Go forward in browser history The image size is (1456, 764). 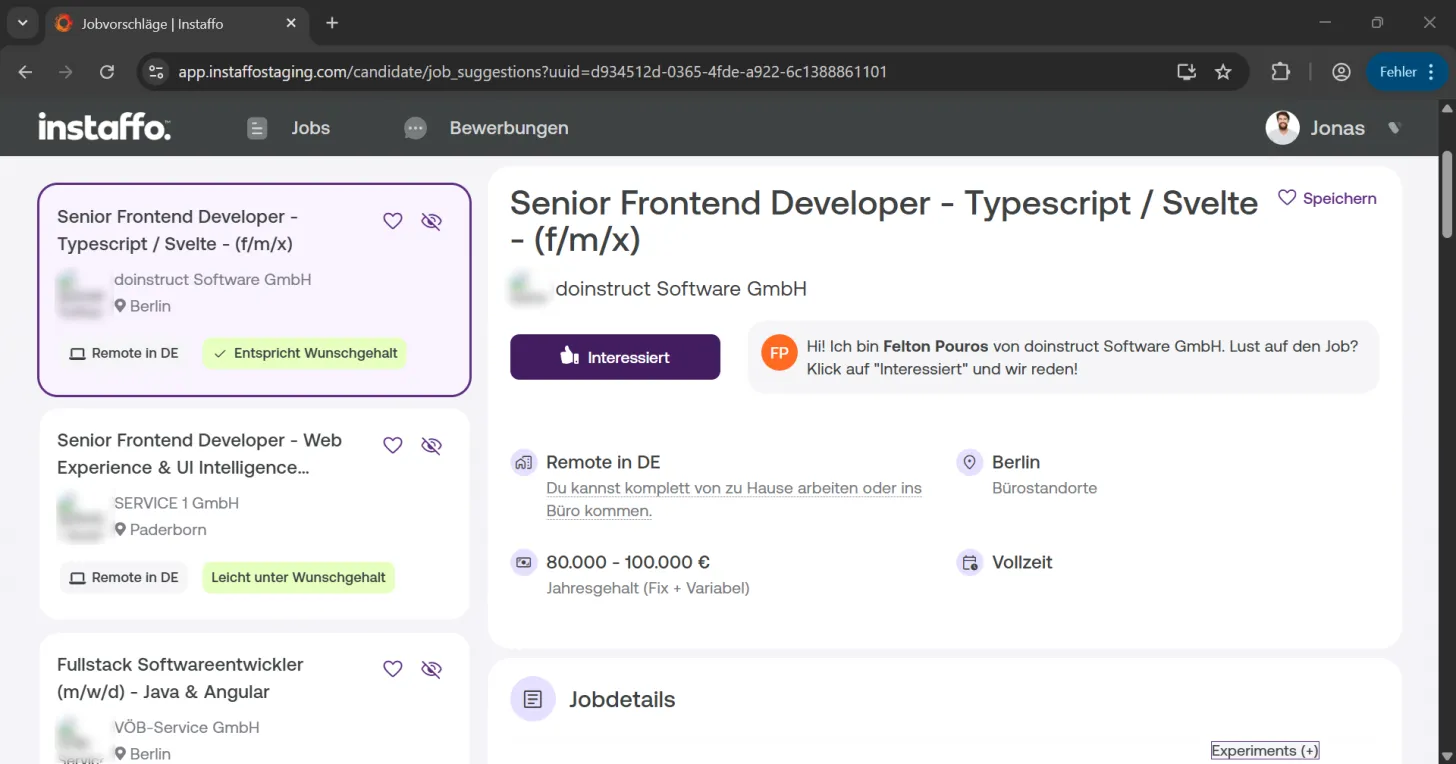(x=66, y=72)
